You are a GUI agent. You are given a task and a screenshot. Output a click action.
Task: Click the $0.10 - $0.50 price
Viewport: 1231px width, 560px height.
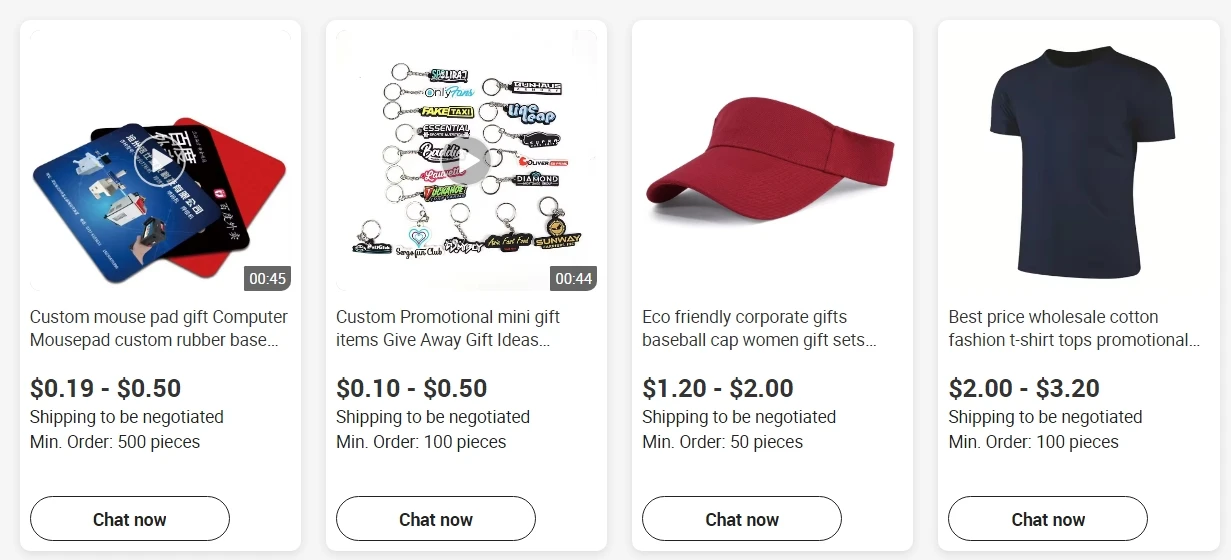coord(411,388)
